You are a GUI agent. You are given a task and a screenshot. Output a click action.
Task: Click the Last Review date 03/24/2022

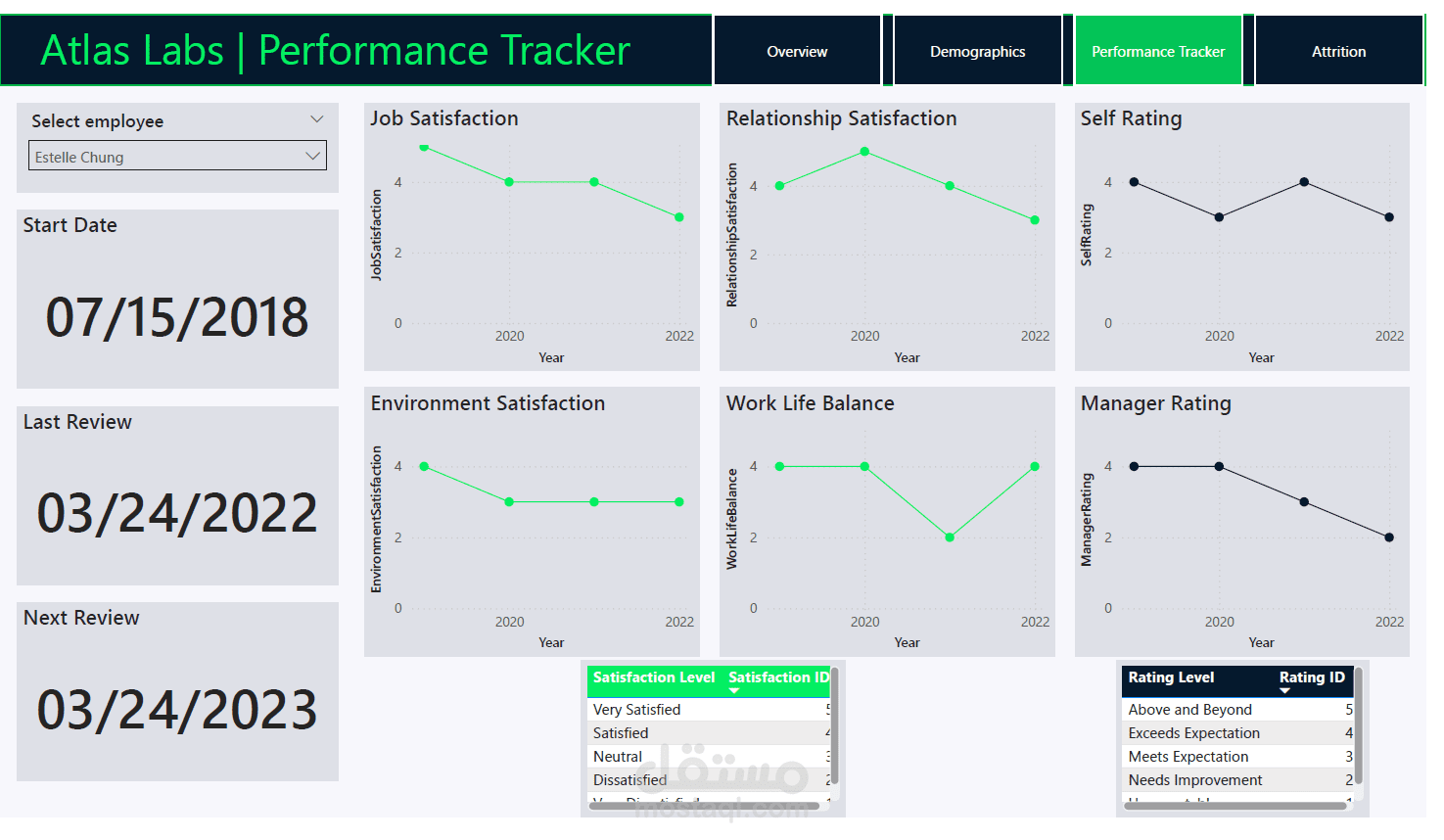177,513
